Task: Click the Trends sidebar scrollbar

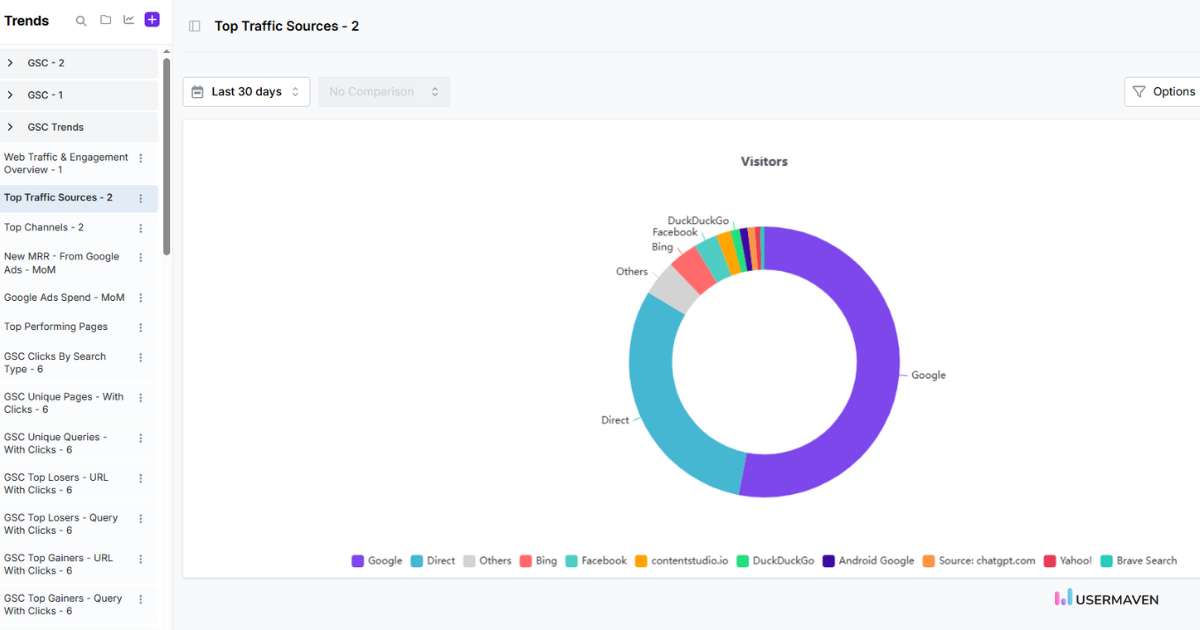Action: tap(166, 155)
